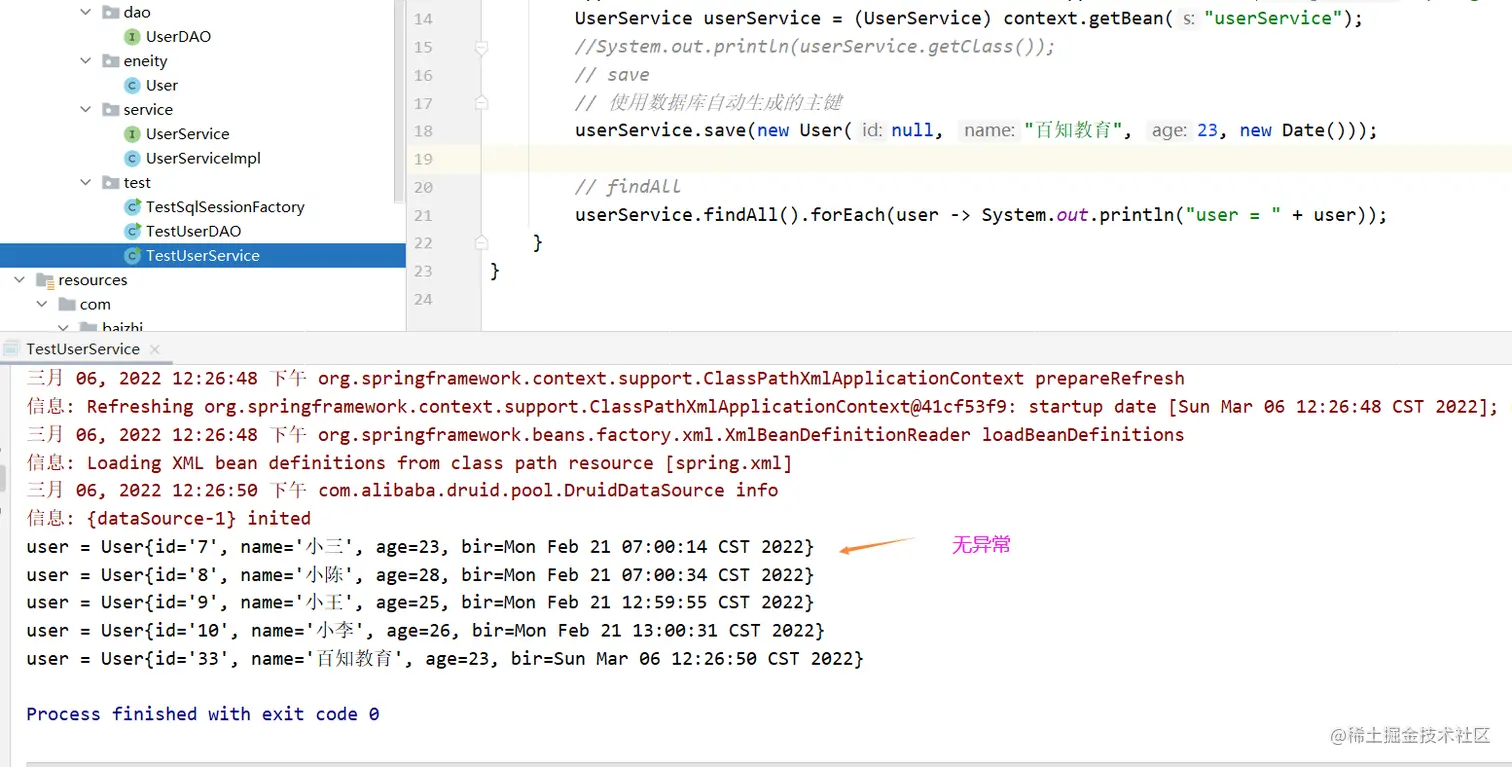Click line number 19 in gutter
Screen dimensions: 1512x767
coord(423,159)
